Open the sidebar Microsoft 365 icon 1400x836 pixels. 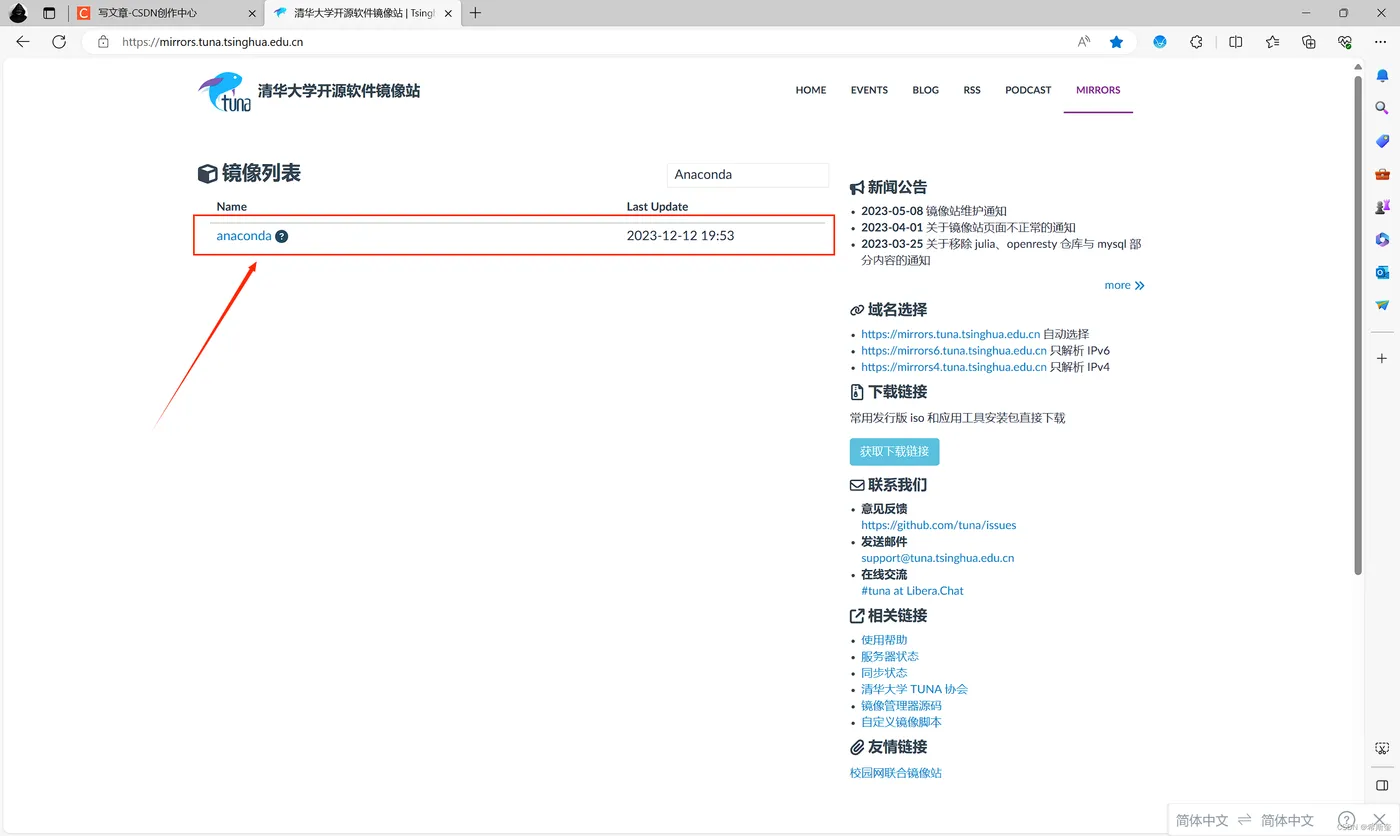tap(1382, 239)
